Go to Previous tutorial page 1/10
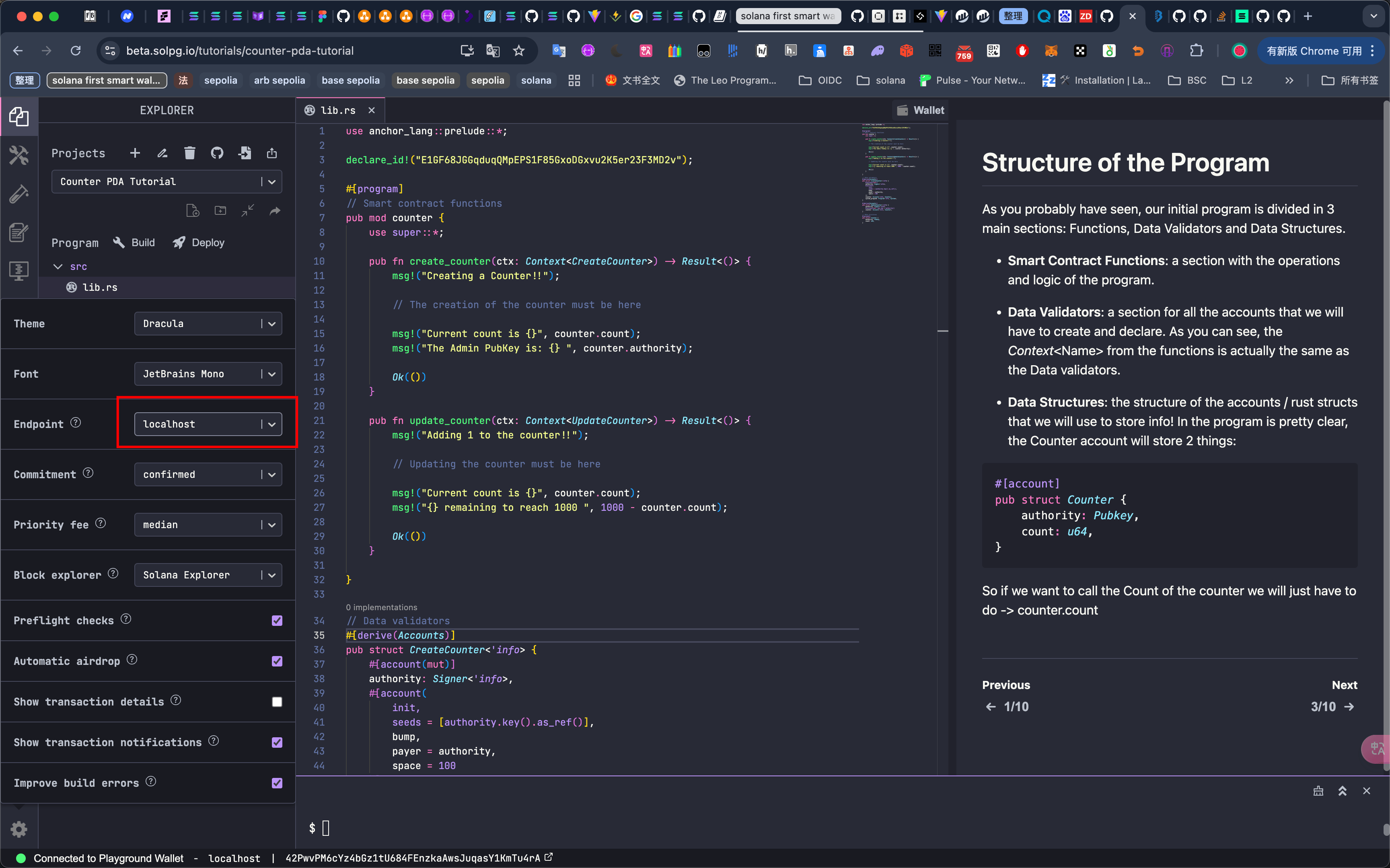This screenshot has width=1390, height=868. pos(1007,706)
